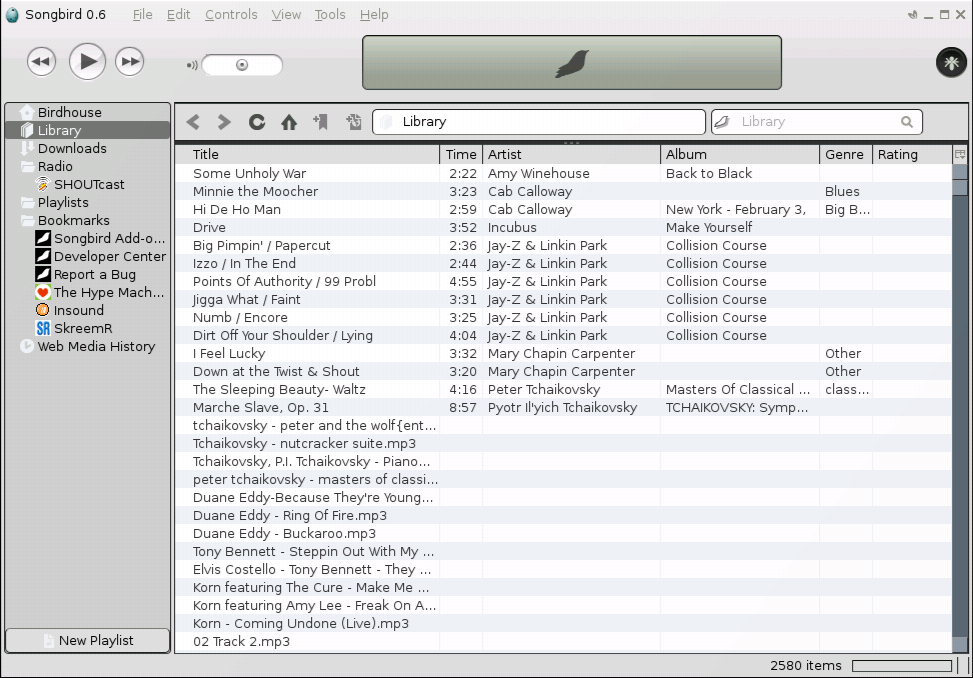This screenshot has width=973, height=678.
Task: Go to the home page
Action: [289, 122]
